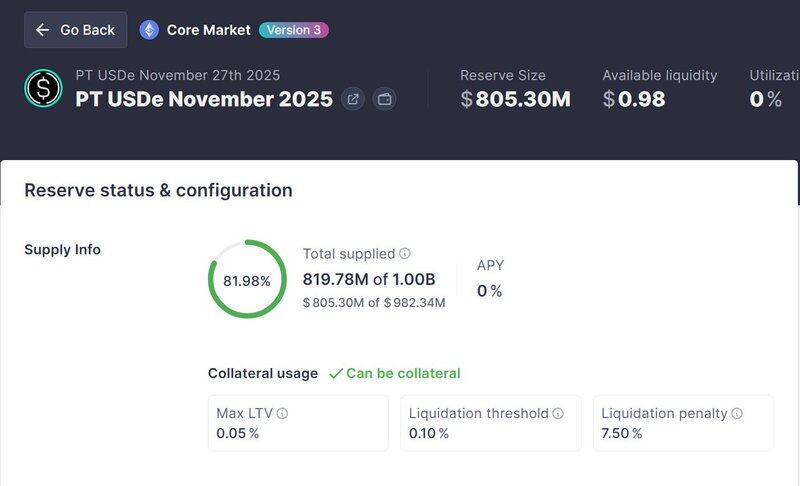Image resolution: width=800 pixels, height=486 pixels.
Task: Open the Liquidation threshold info icon
Action: coord(558,413)
